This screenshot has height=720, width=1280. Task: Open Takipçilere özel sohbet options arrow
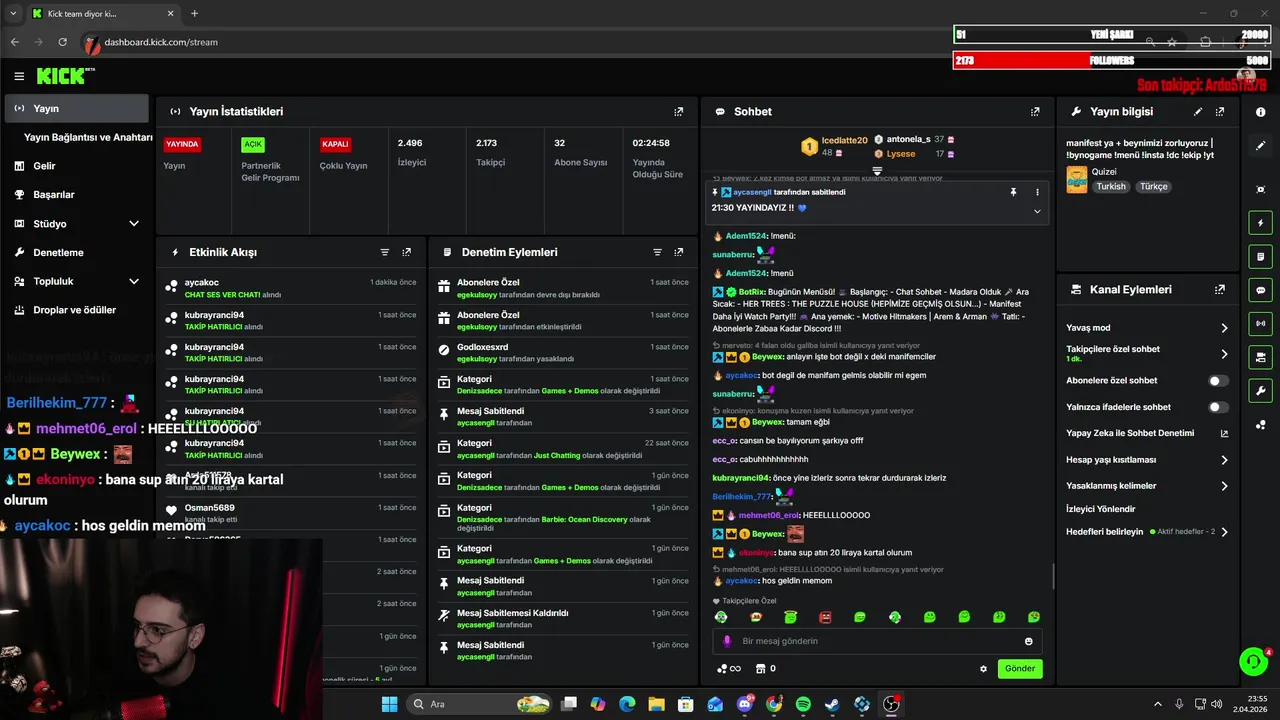1224,354
